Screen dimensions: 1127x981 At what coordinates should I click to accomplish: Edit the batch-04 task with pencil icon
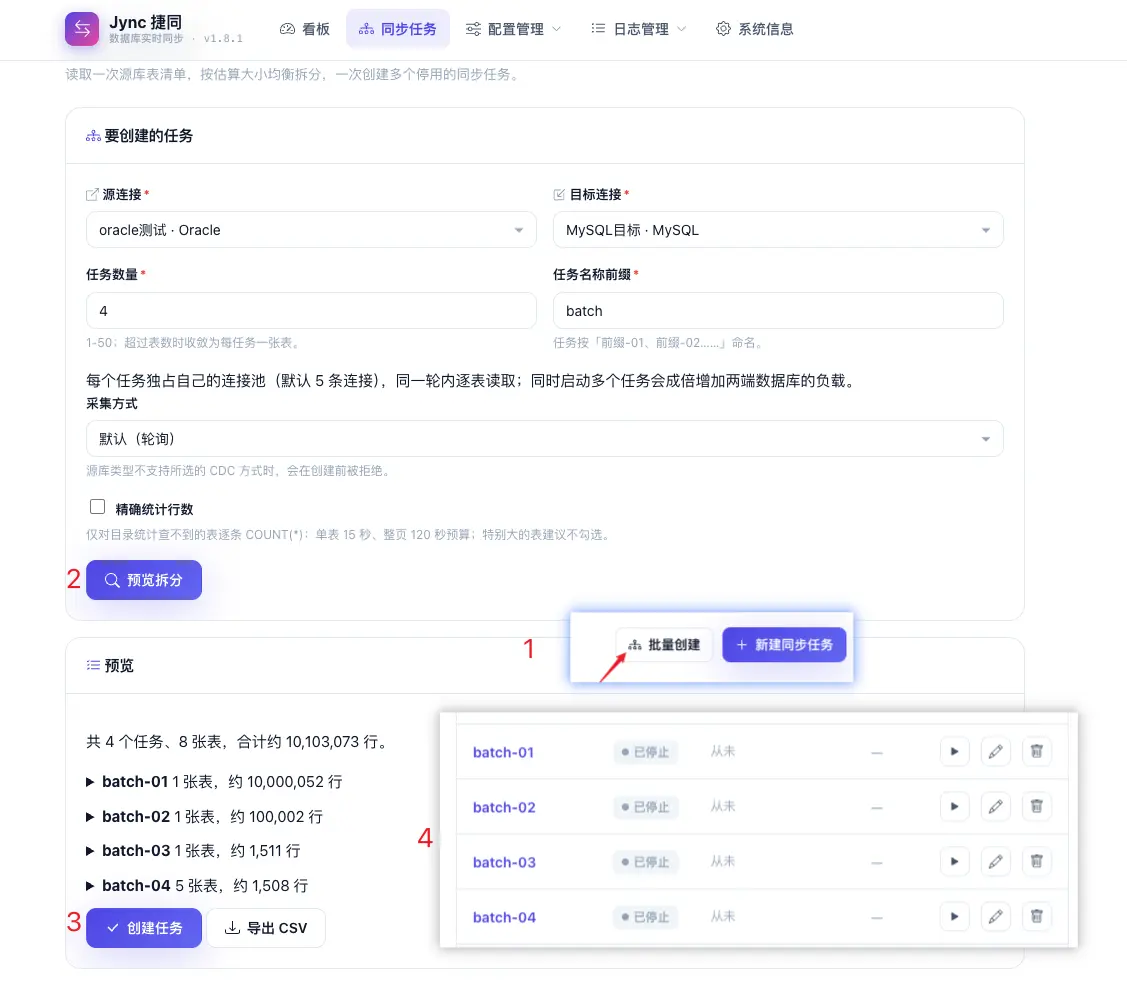tap(995, 916)
